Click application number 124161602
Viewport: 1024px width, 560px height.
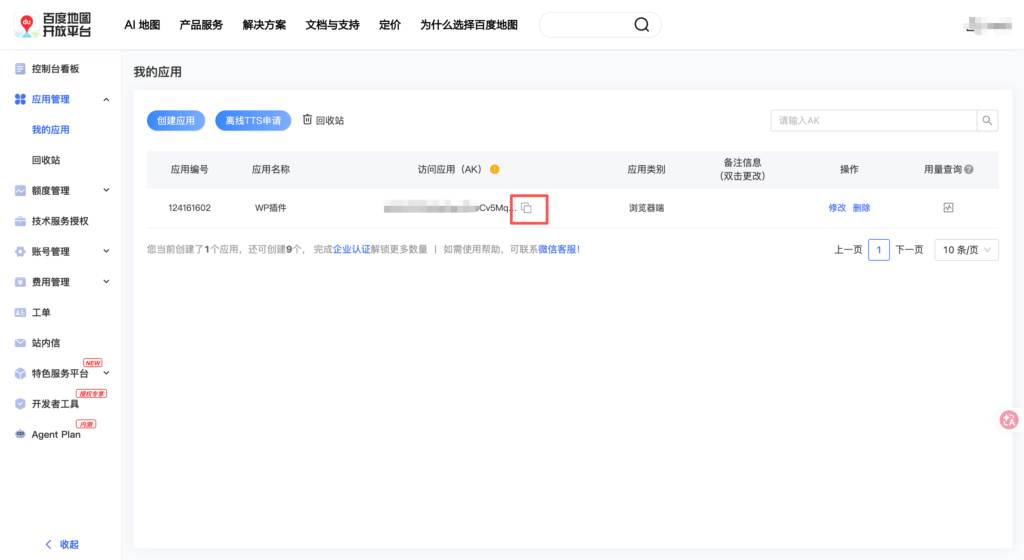click(189, 208)
